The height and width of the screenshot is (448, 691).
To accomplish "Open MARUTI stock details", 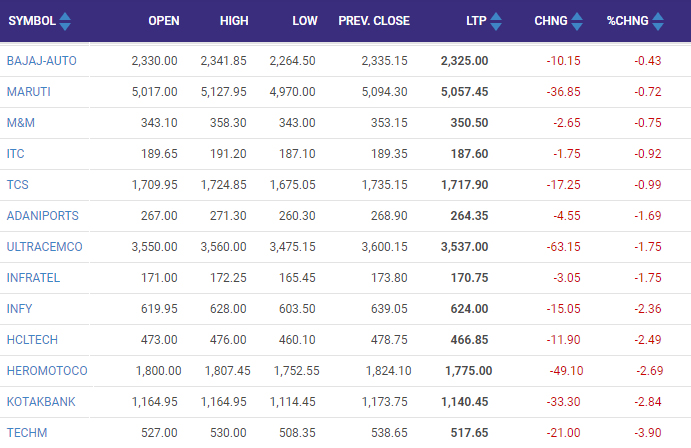I will click(x=28, y=92).
